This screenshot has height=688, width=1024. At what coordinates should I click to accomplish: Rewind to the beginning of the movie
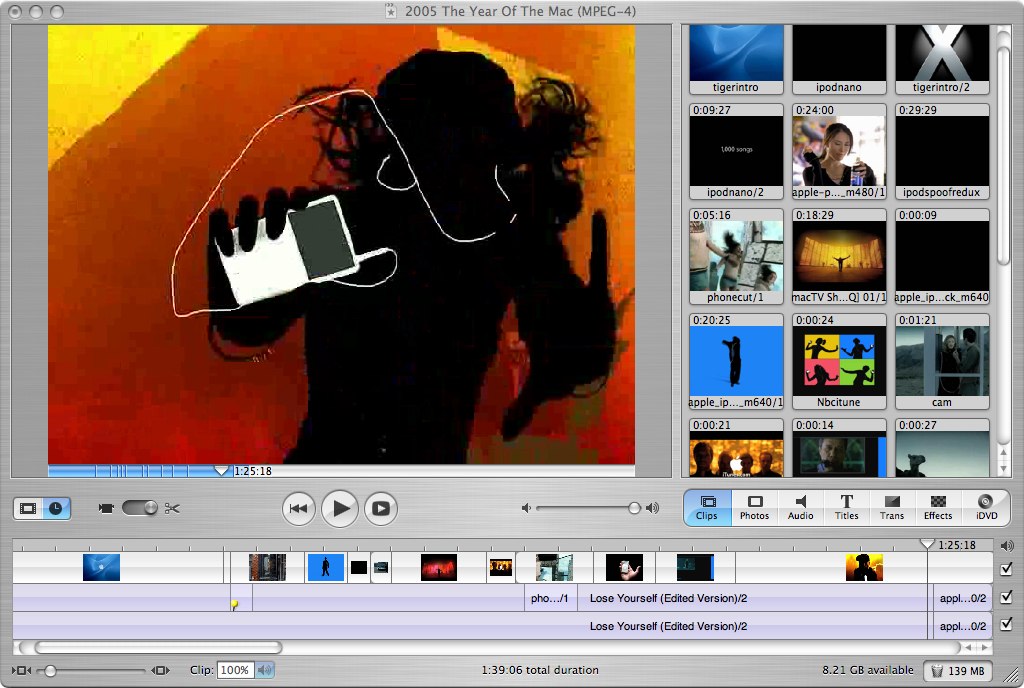[x=298, y=508]
